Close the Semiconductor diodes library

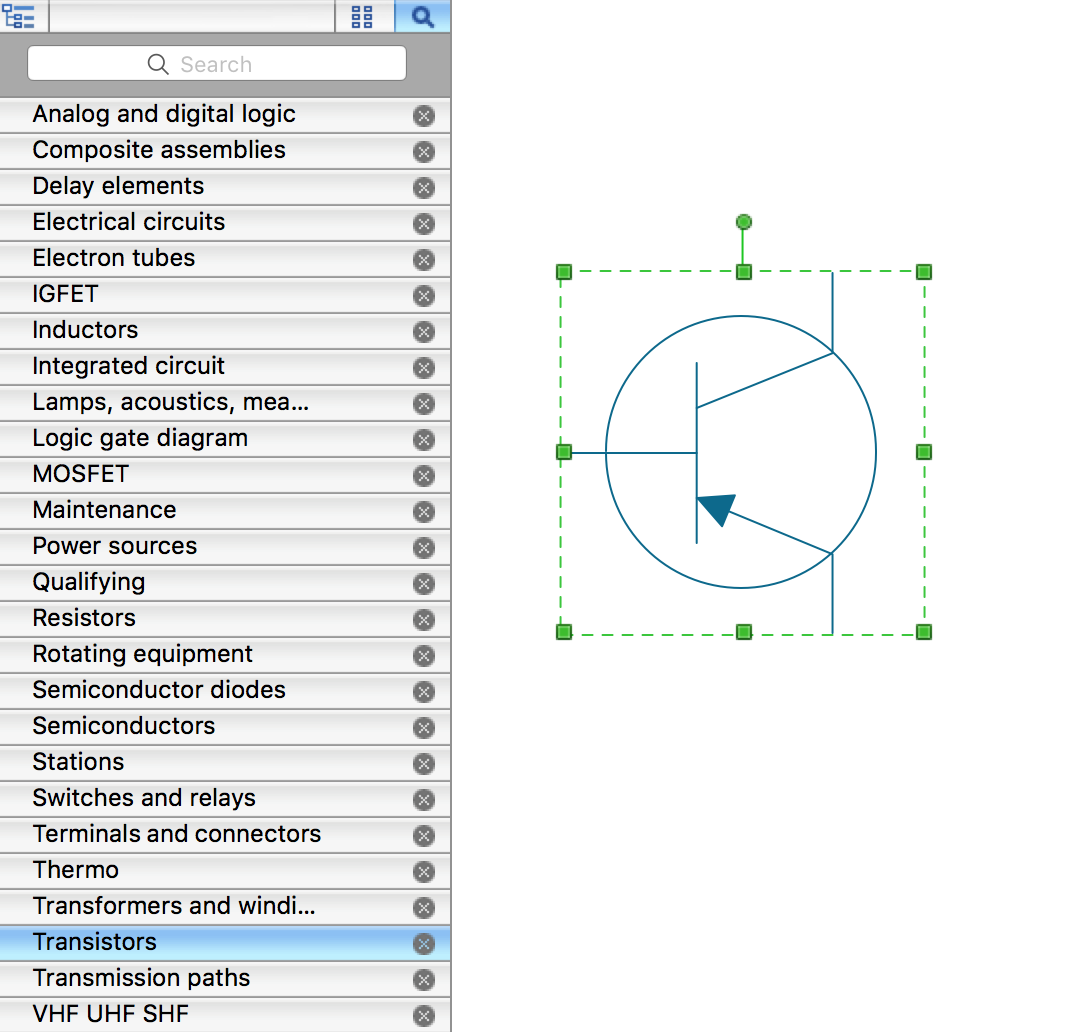click(x=424, y=692)
